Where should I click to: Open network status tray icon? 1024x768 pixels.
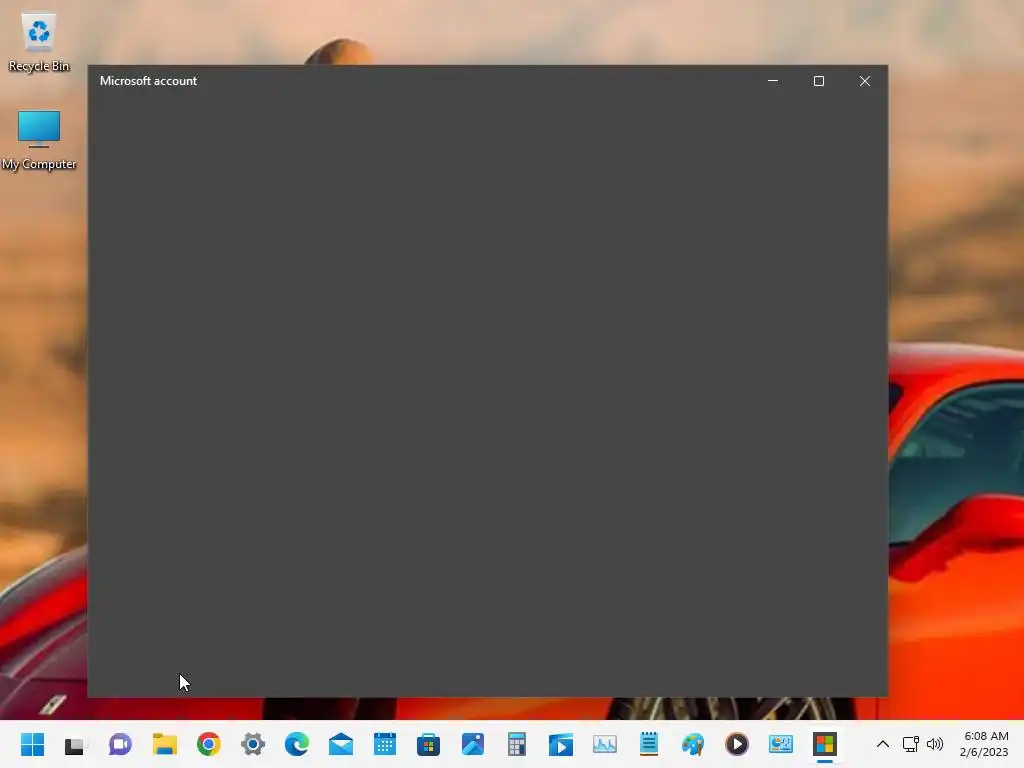[x=910, y=744]
